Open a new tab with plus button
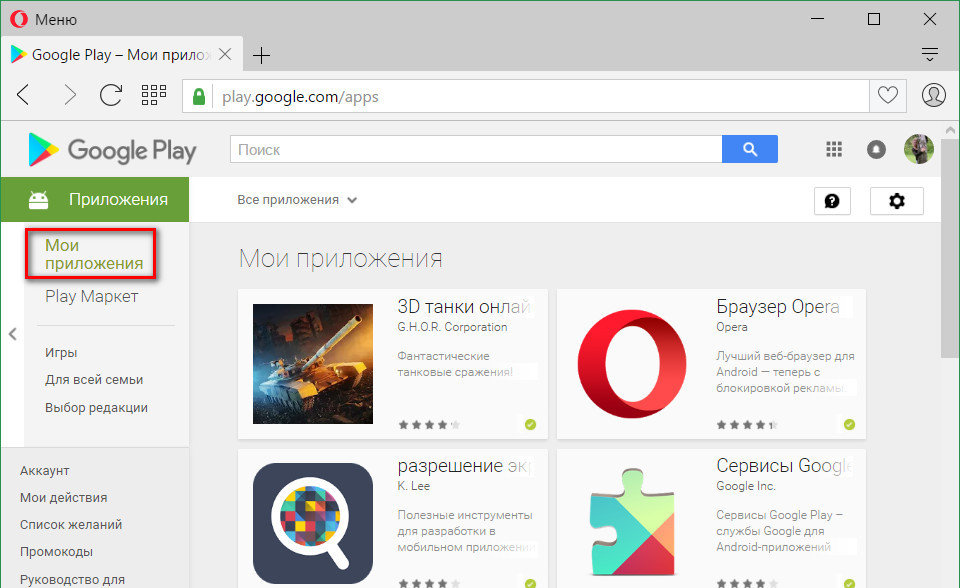960x588 pixels. (261, 56)
